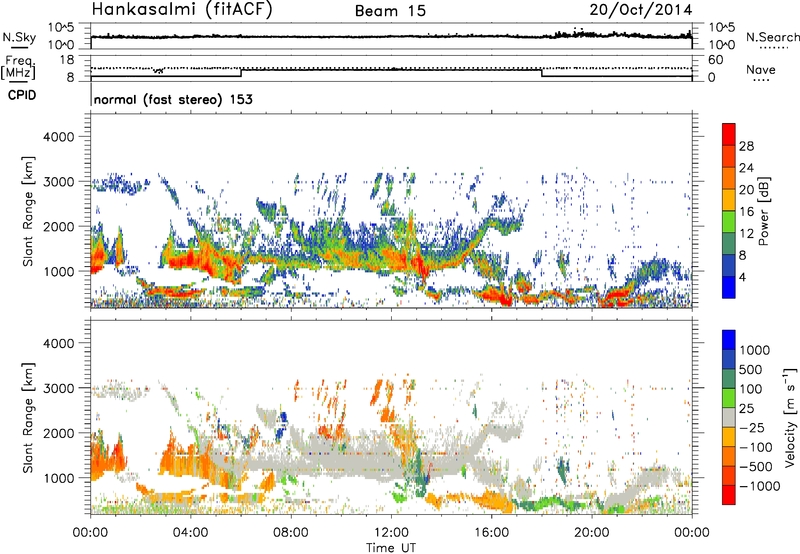Pick the bright blue top segment of the Velocity color bar
Screen dimensions: 800x554
tap(729, 340)
